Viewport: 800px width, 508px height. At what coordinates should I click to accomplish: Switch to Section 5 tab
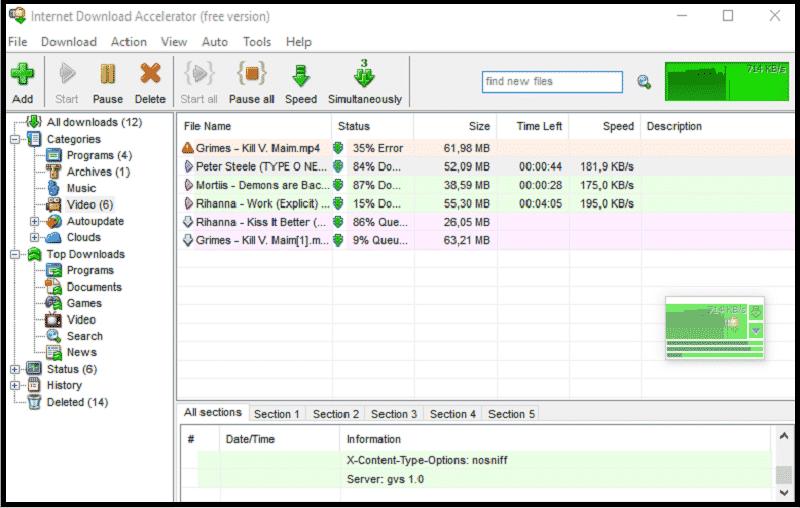click(x=511, y=414)
